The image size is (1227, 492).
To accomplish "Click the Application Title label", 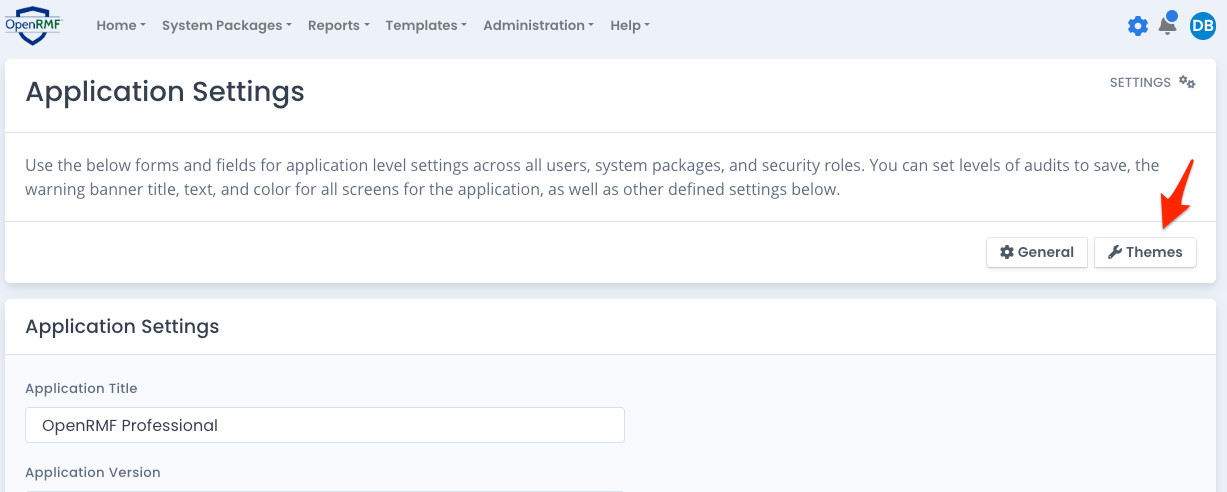I will [x=81, y=388].
